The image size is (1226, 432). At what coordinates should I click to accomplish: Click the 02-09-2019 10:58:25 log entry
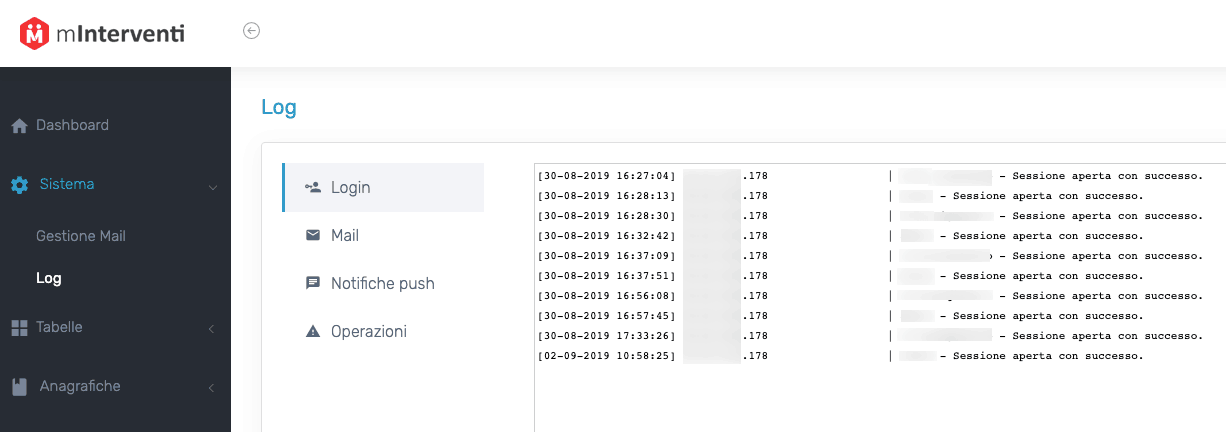click(x=870, y=355)
